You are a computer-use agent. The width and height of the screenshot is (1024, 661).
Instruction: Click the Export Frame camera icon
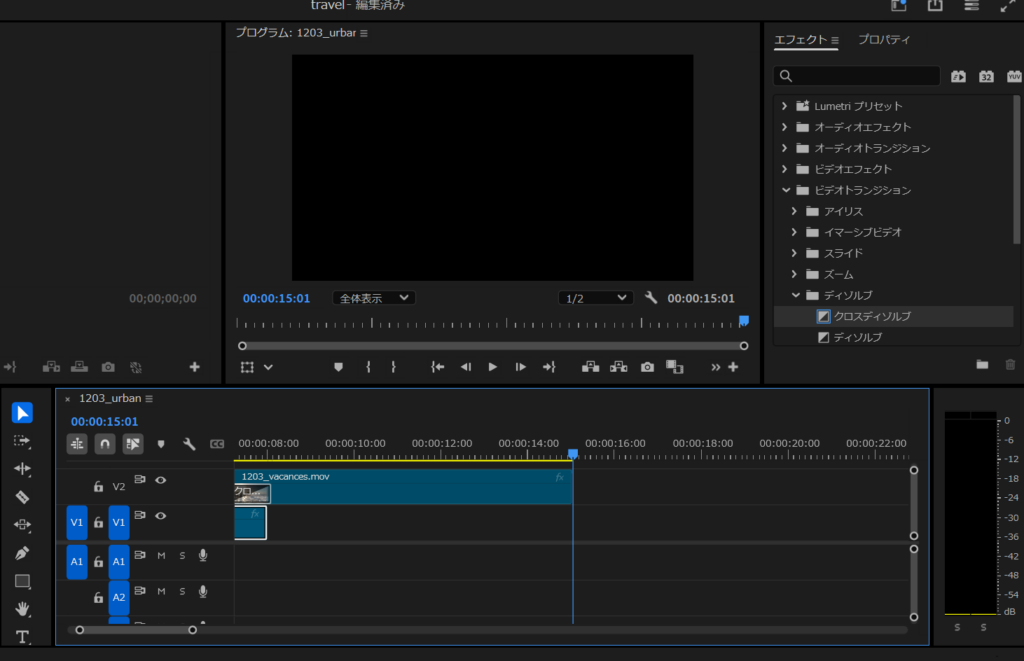click(x=647, y=367)
